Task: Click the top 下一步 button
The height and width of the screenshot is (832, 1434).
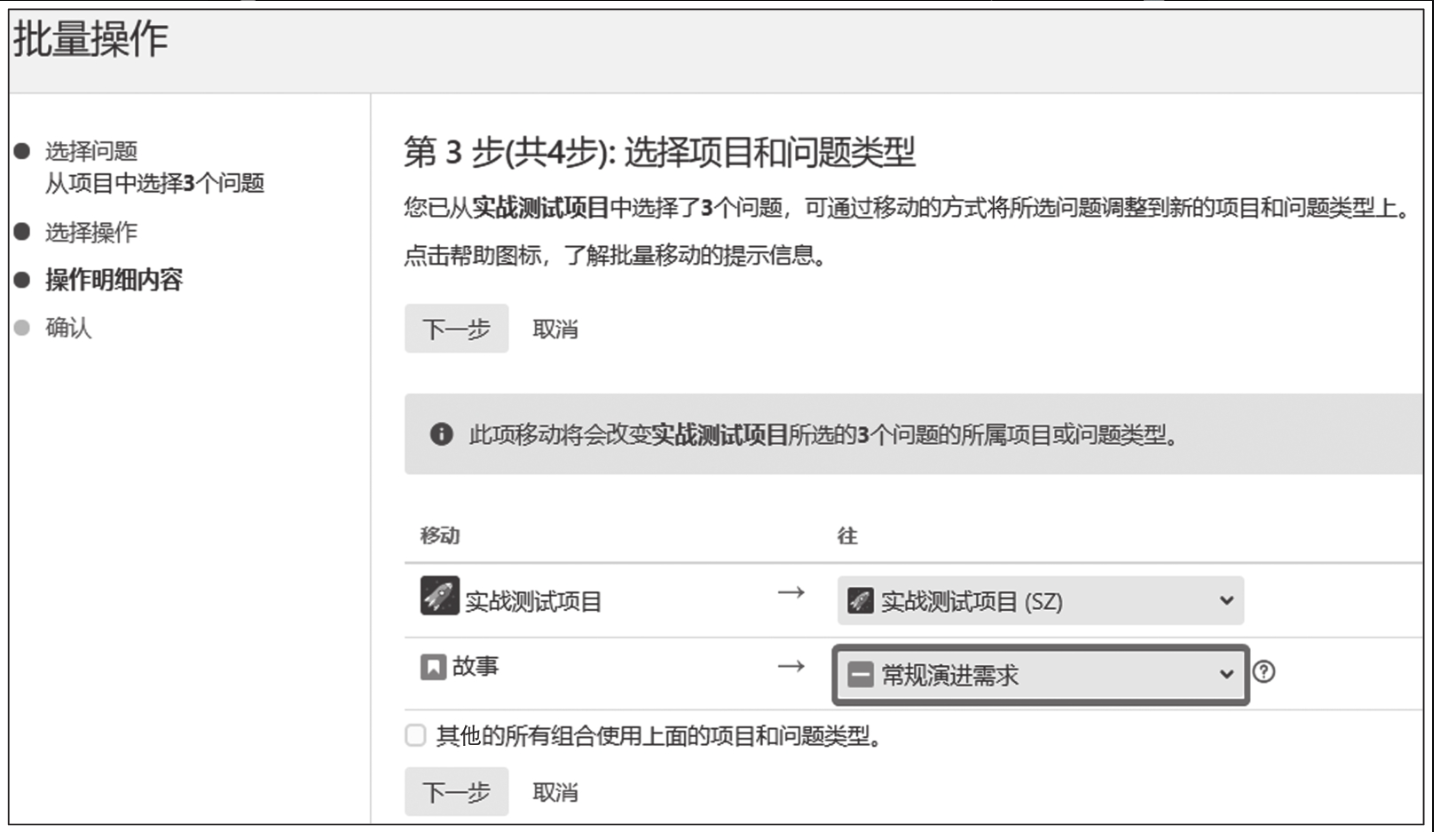Action: (x=456, y=329)
